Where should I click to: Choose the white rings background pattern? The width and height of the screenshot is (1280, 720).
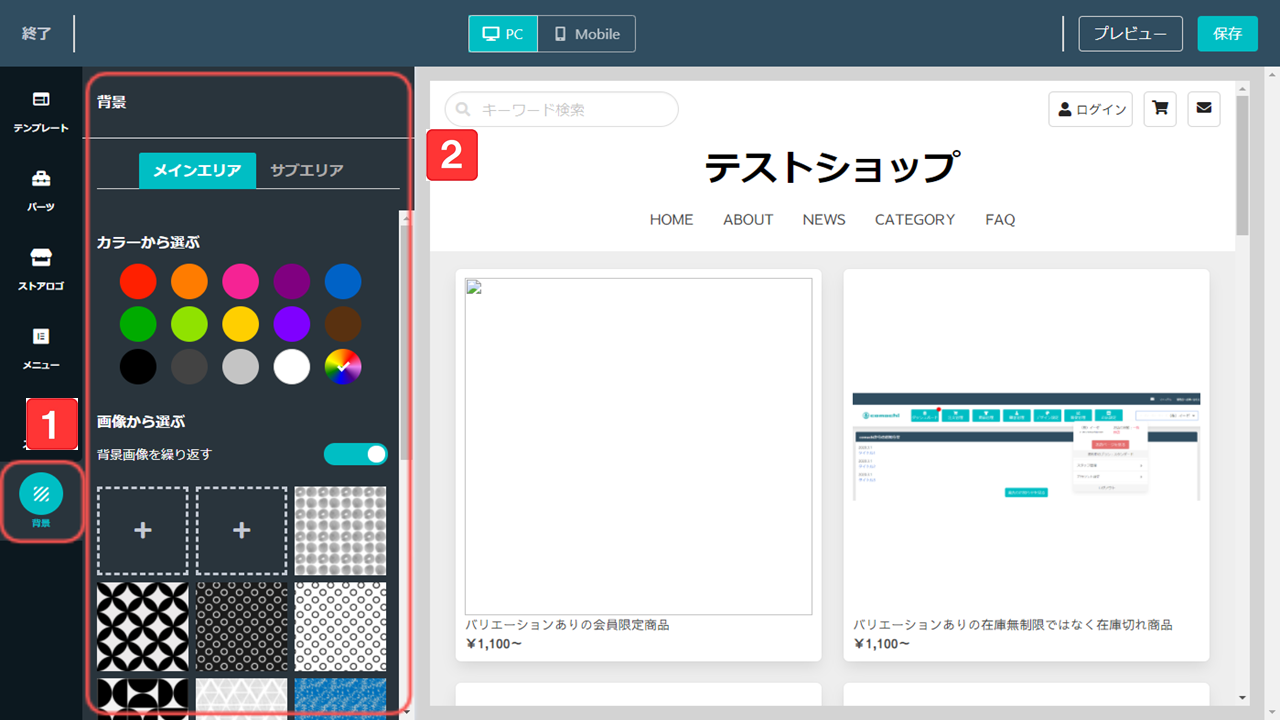[340, 627]
